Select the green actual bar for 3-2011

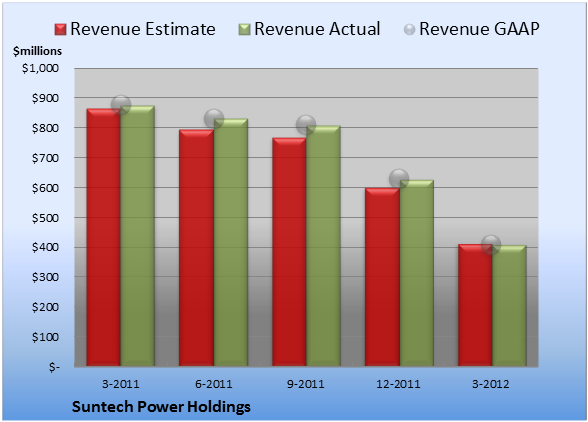click(x=138, y=236)
